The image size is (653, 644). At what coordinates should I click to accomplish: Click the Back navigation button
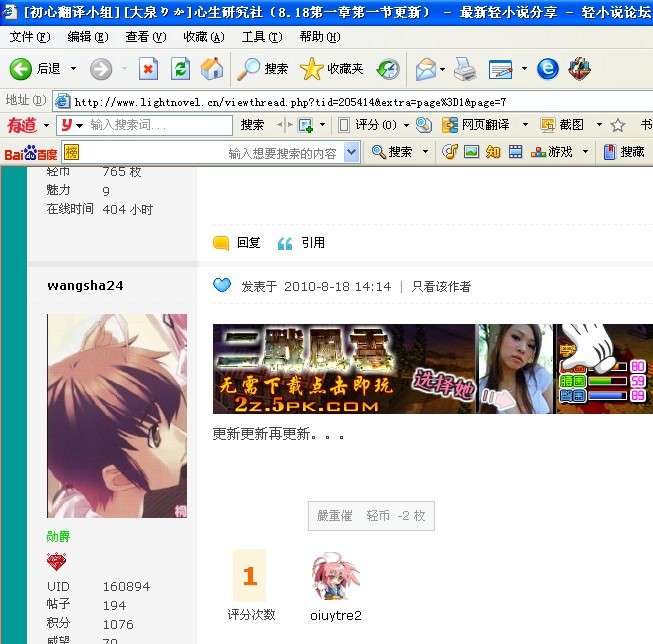coord(35,69)
